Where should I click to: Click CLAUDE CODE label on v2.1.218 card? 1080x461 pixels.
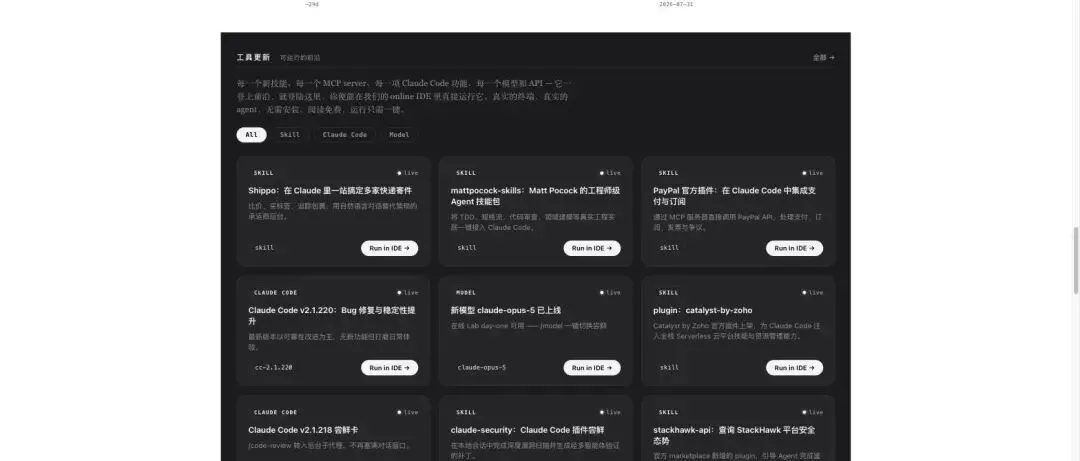point(276,413)
